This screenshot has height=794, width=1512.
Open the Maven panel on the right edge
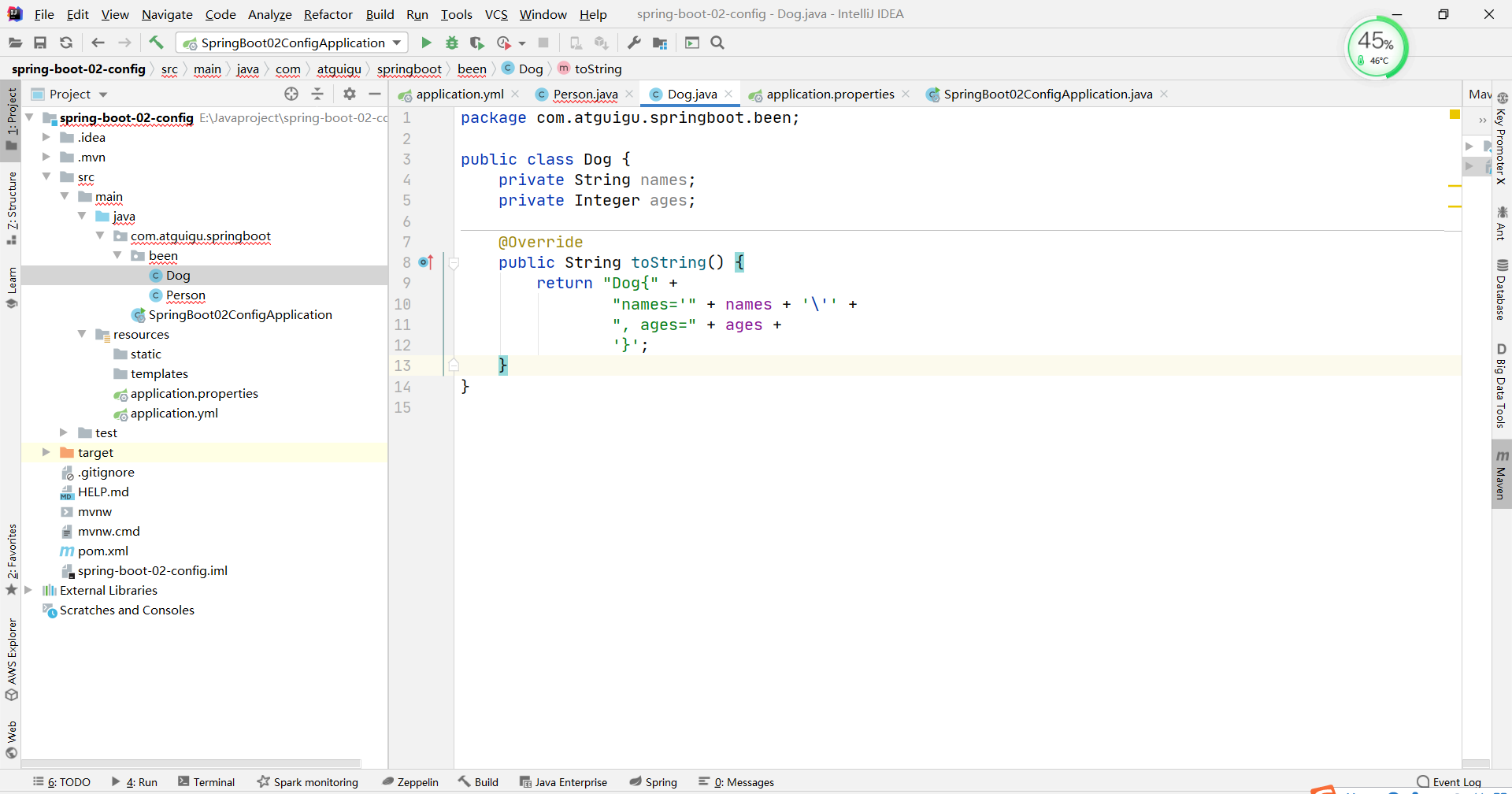point(1503,473)
